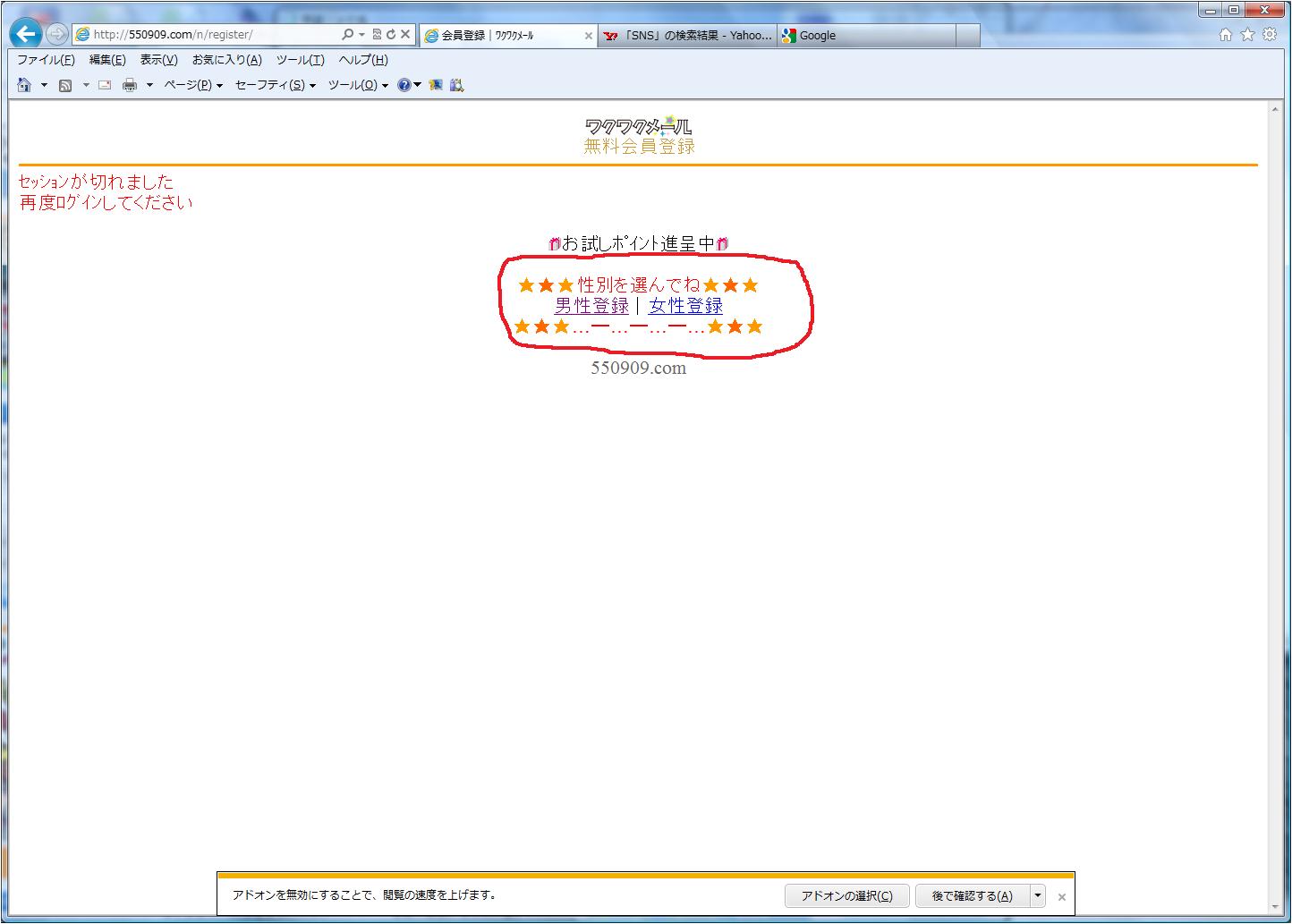Click the Home icon in command bar
Viewport: 1292px width, 924px height.
[x=24, y=85]
